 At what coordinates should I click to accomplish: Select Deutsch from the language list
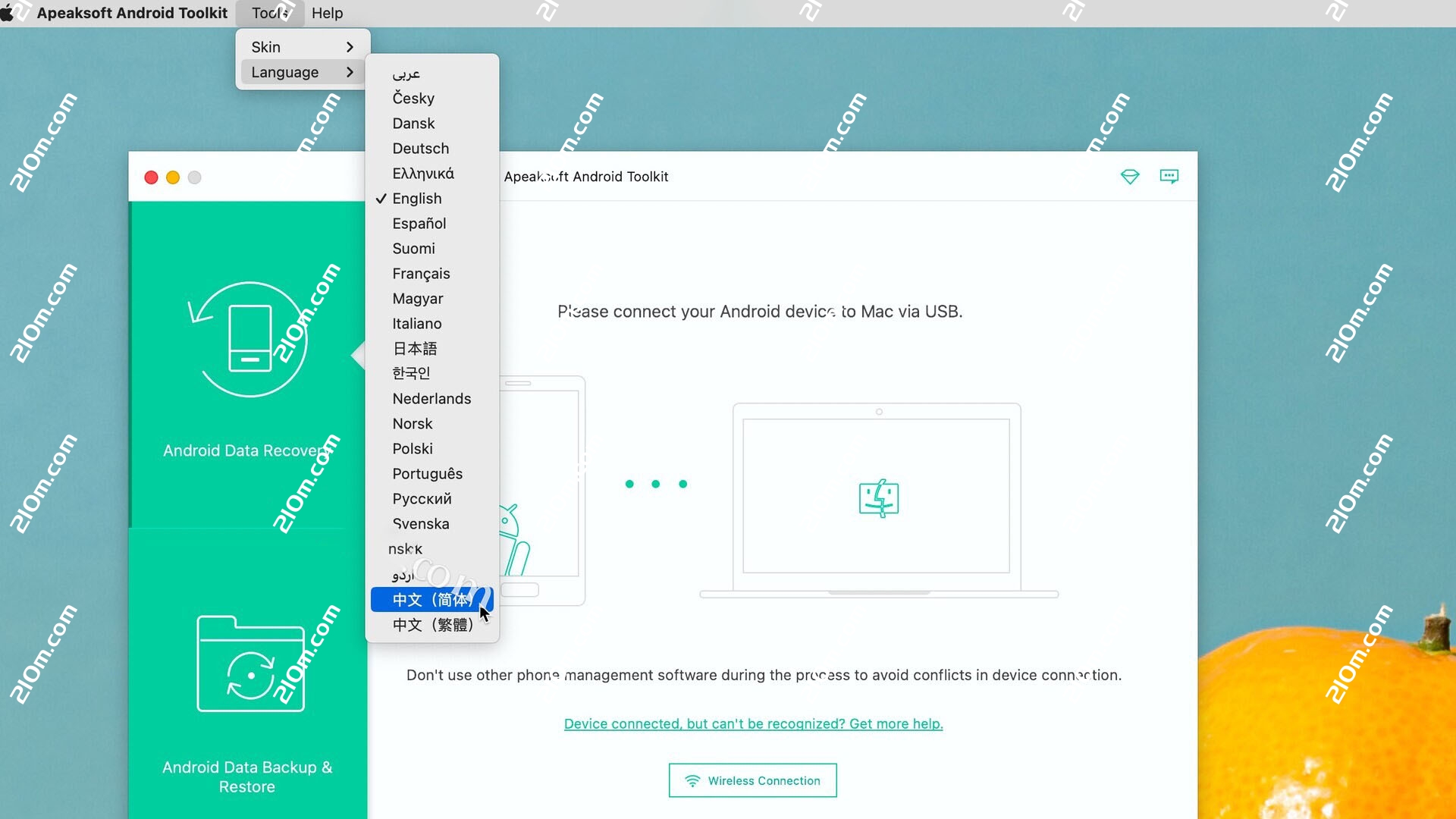pyautogui.click(x=421, y=148)
